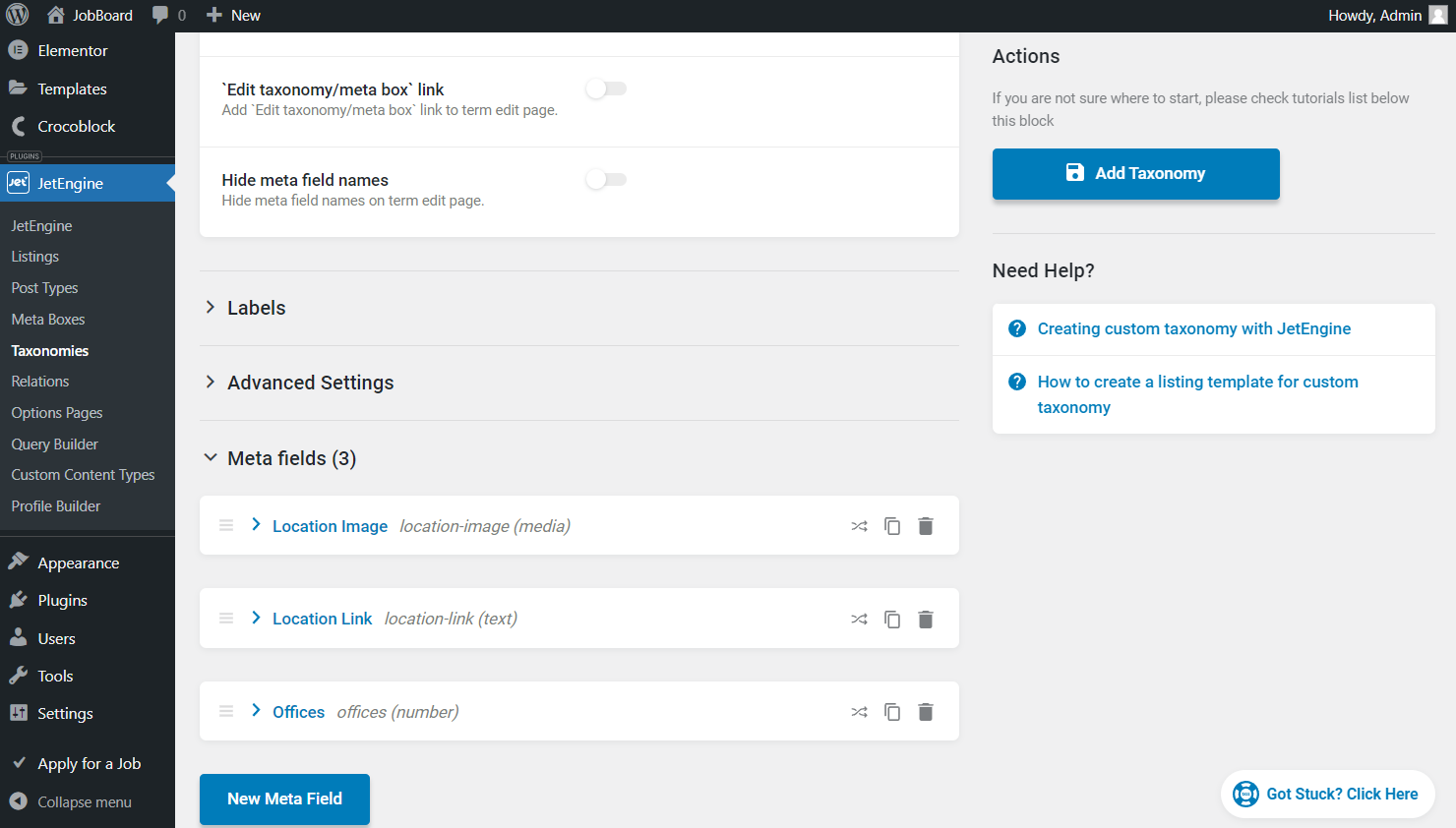Image resolution: width=1456 pixels, height=828 pixels.
Task: Go to Meta Boxes submenu
Action: point(48,320)
